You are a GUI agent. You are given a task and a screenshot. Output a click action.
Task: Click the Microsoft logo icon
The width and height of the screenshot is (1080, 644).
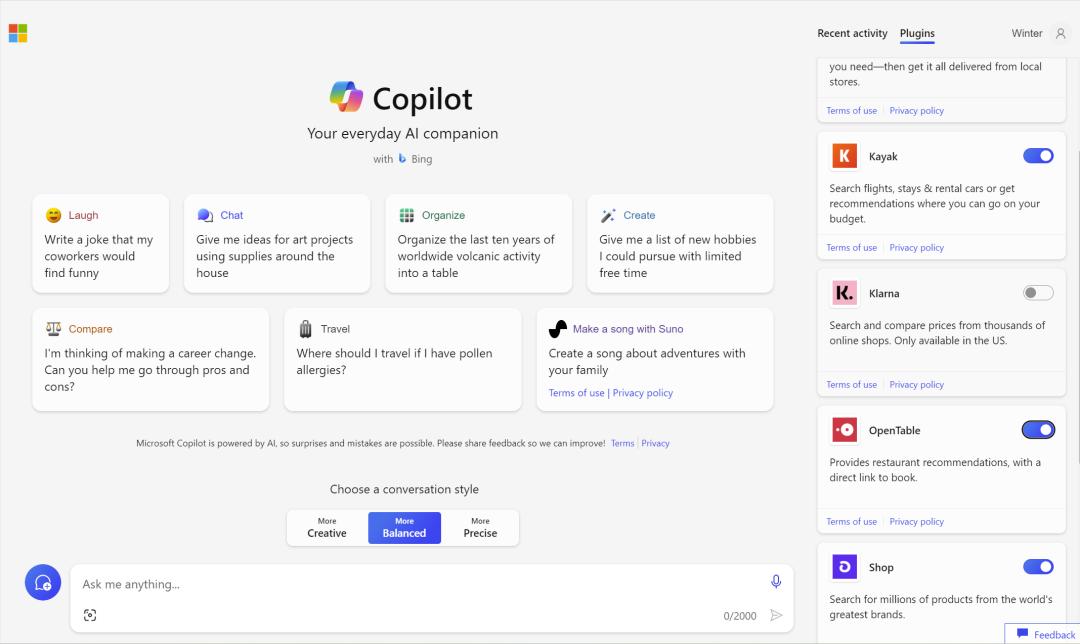tap(18, 34)
